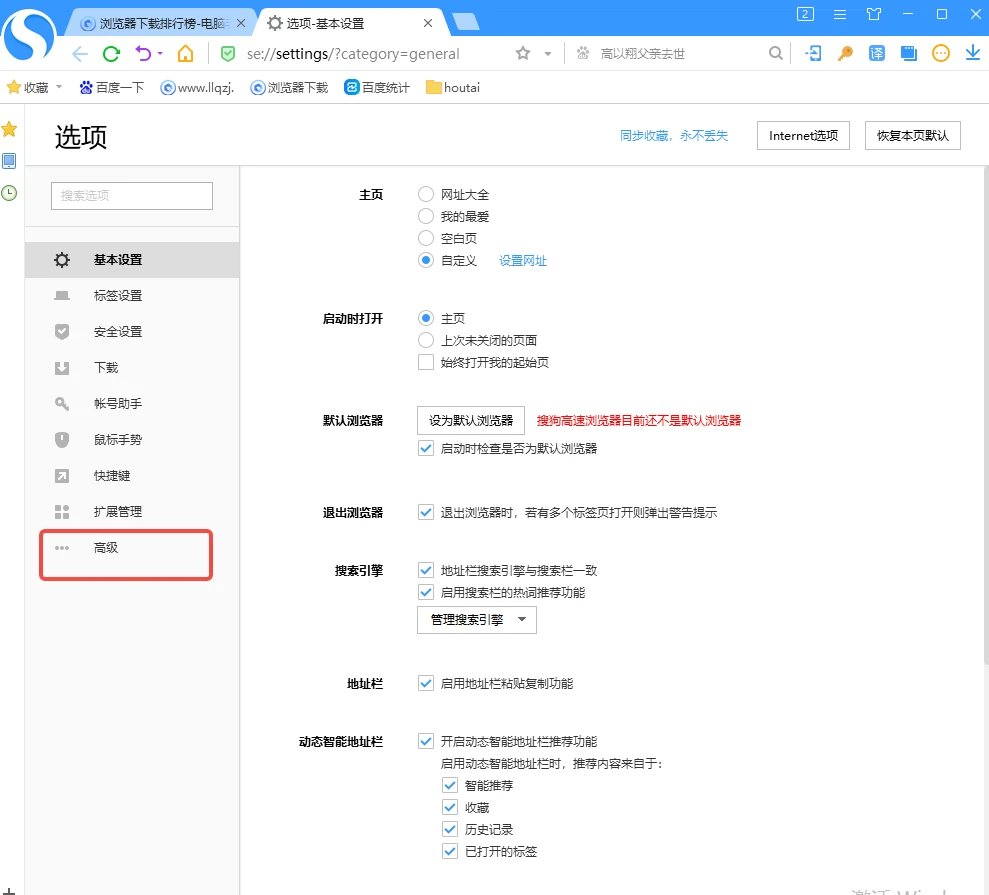The image size is (989, 895).
Task: Open the 设置网址 link
Action: tap(522, 260)
